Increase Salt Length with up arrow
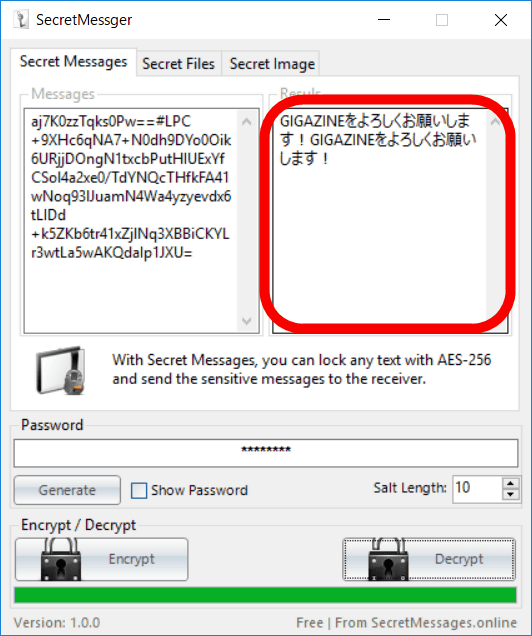 (x=511, y=483)
